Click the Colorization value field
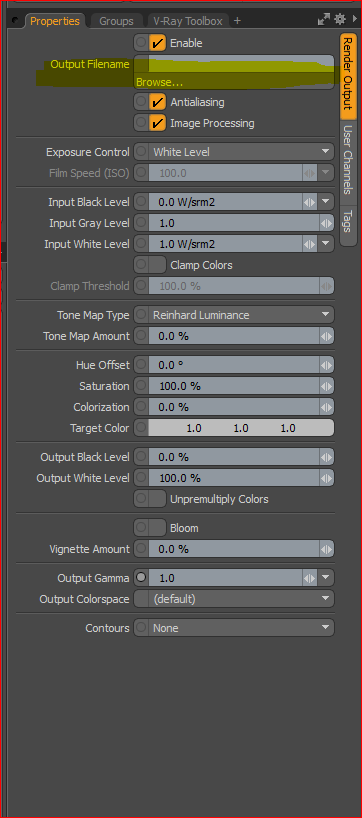 [x=234, y=407]
